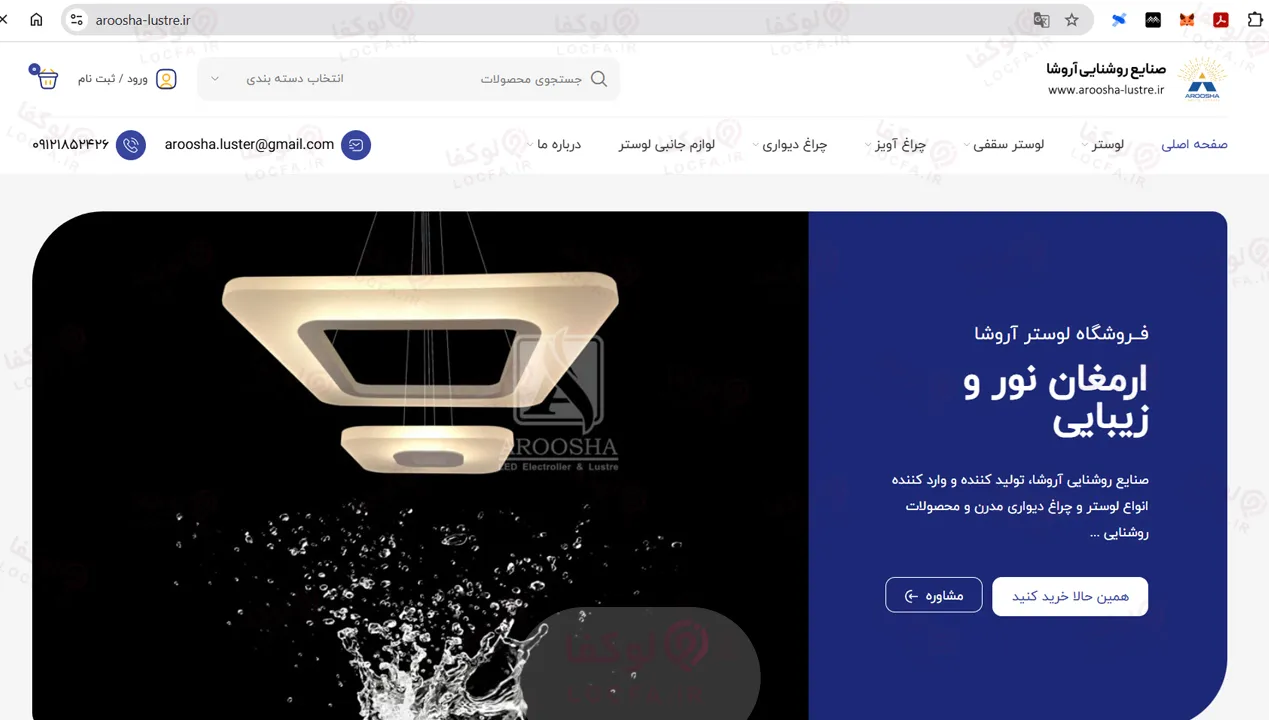Click the blue extension icon beside the bookmark star
Screen dimensions: 1269x720
coord(1119,20)
